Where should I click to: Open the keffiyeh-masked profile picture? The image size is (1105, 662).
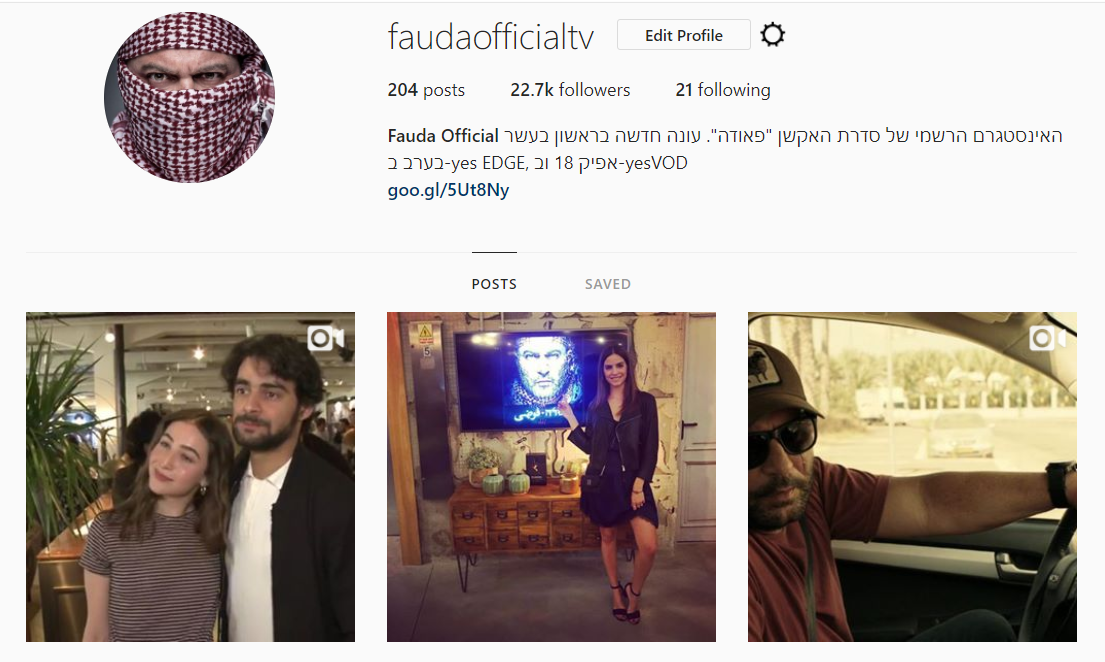(190, 97)
